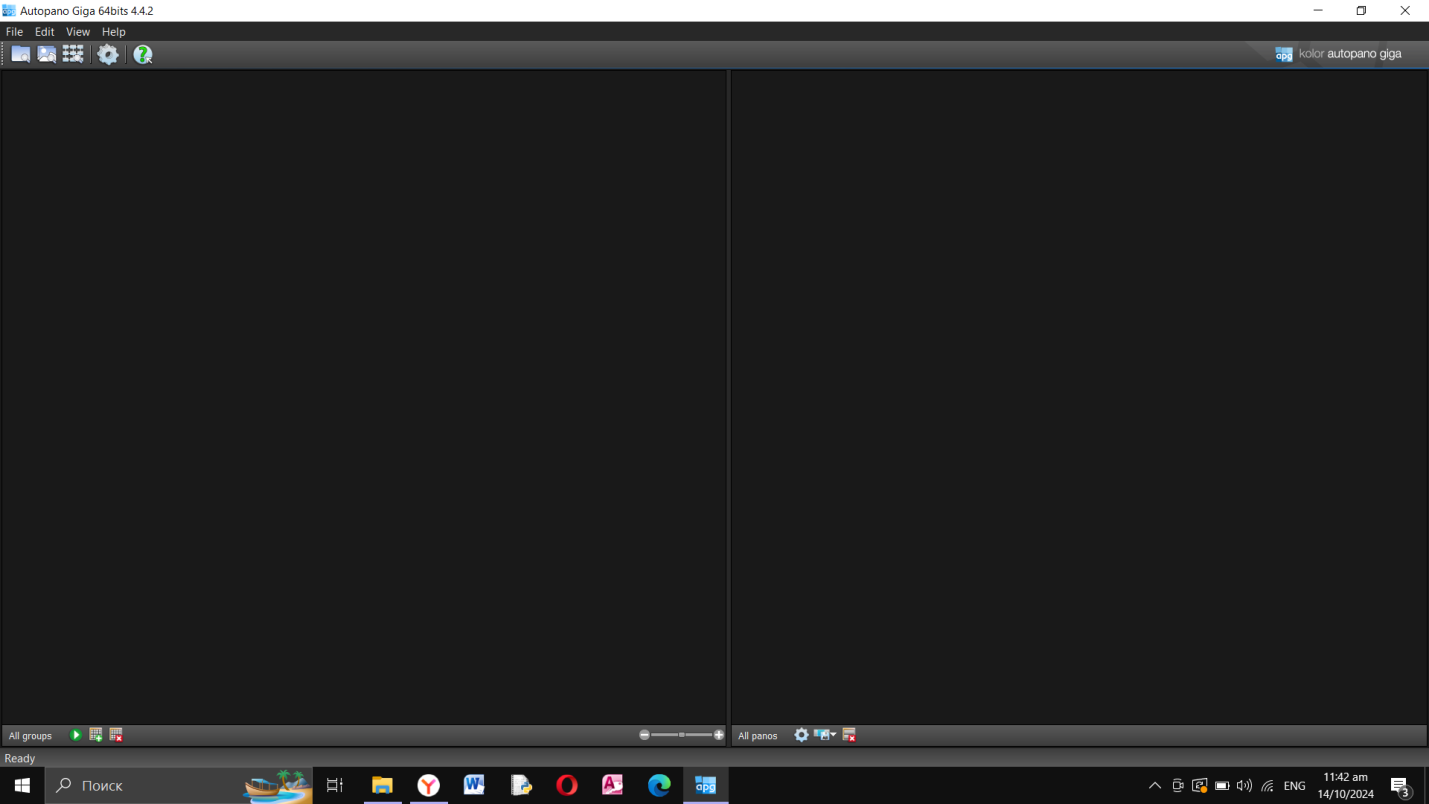1429x804 pixels.
Task: Show hidden system tray icons chevron
Action: point(1155,786)
